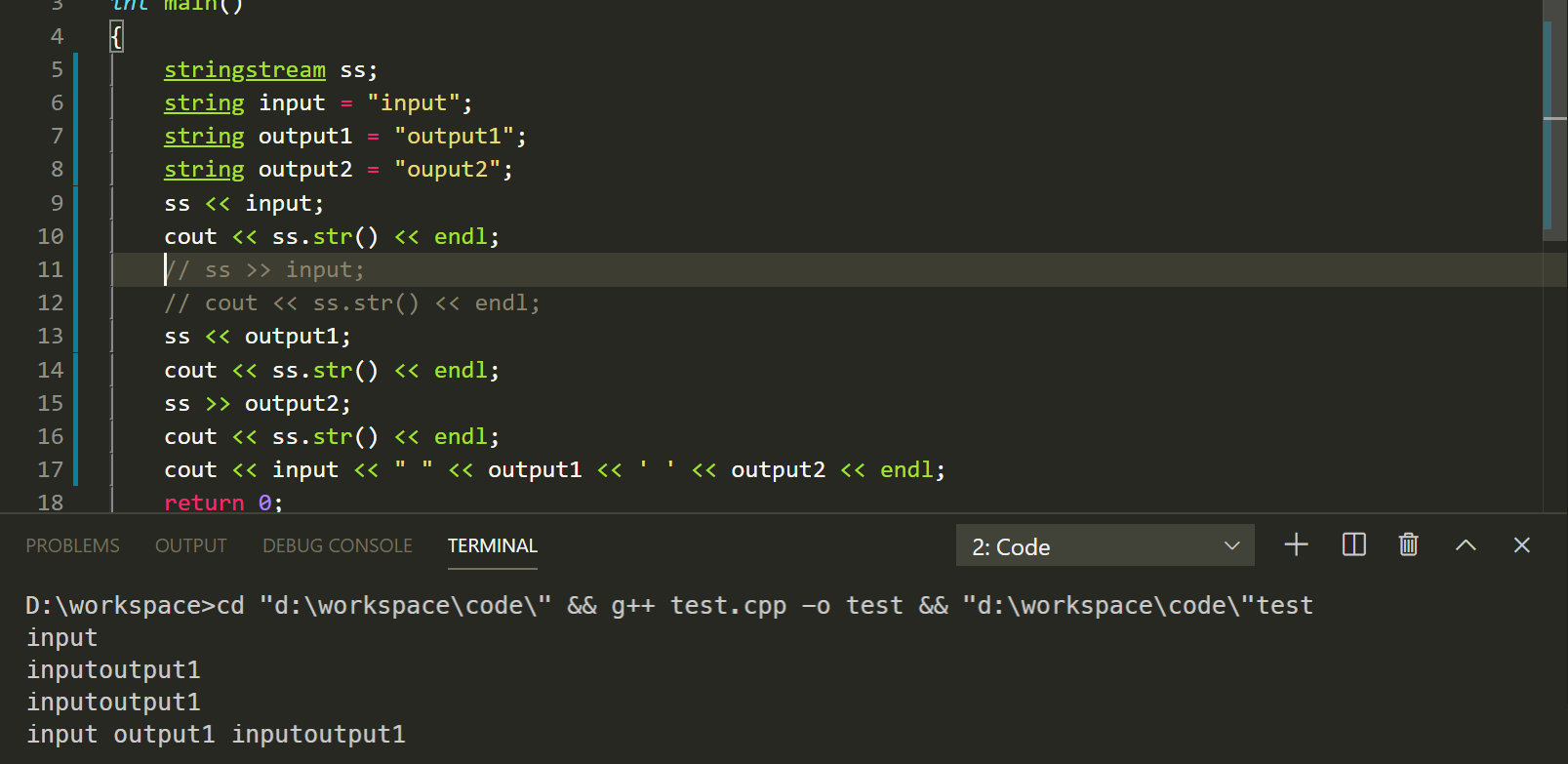1568x764 pixels.
Task: Click the "output1" string literal on line 7
Action: click(454, 137)
